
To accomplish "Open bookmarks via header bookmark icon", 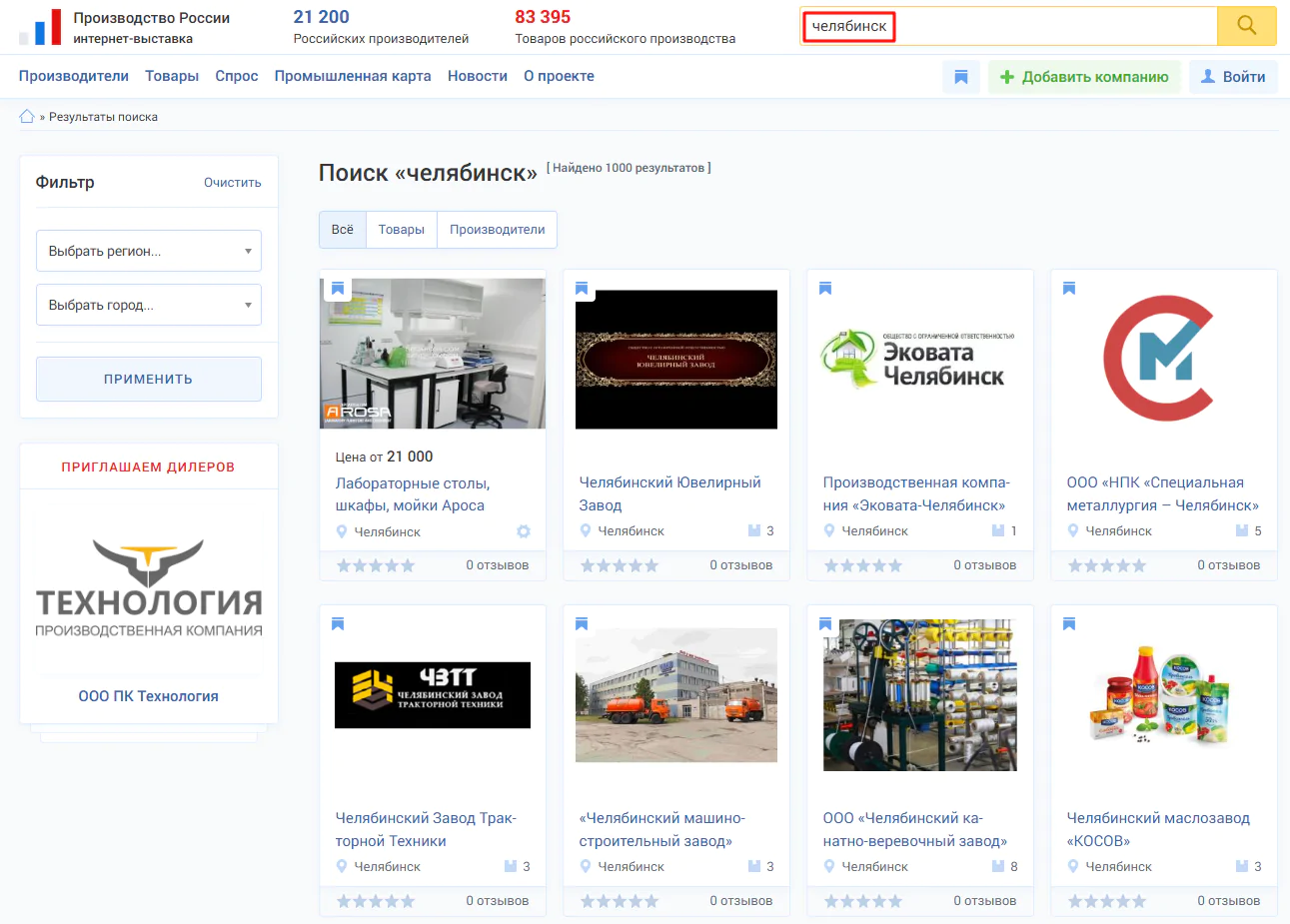I will coord(961,77).
